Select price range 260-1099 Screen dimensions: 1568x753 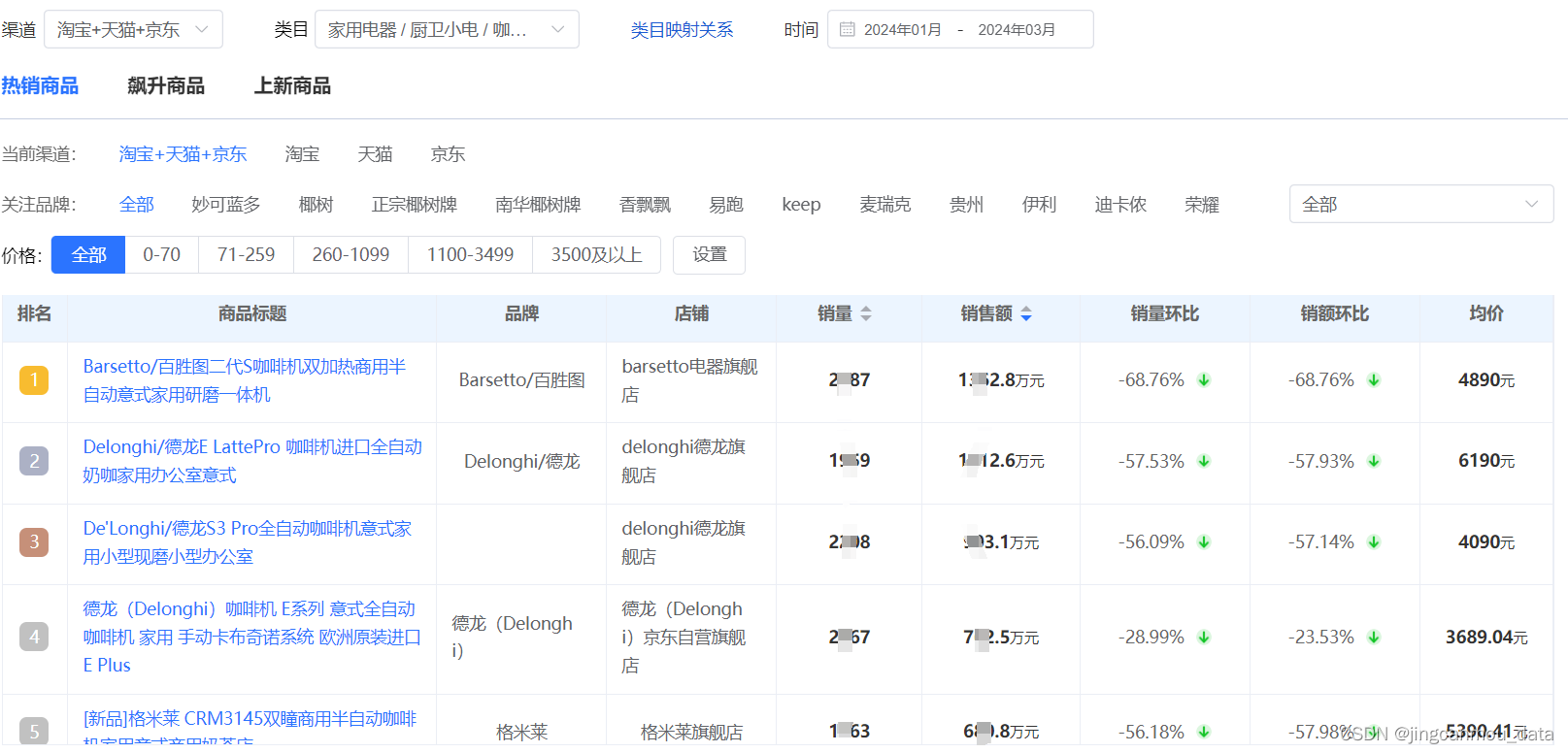point(350,255)
